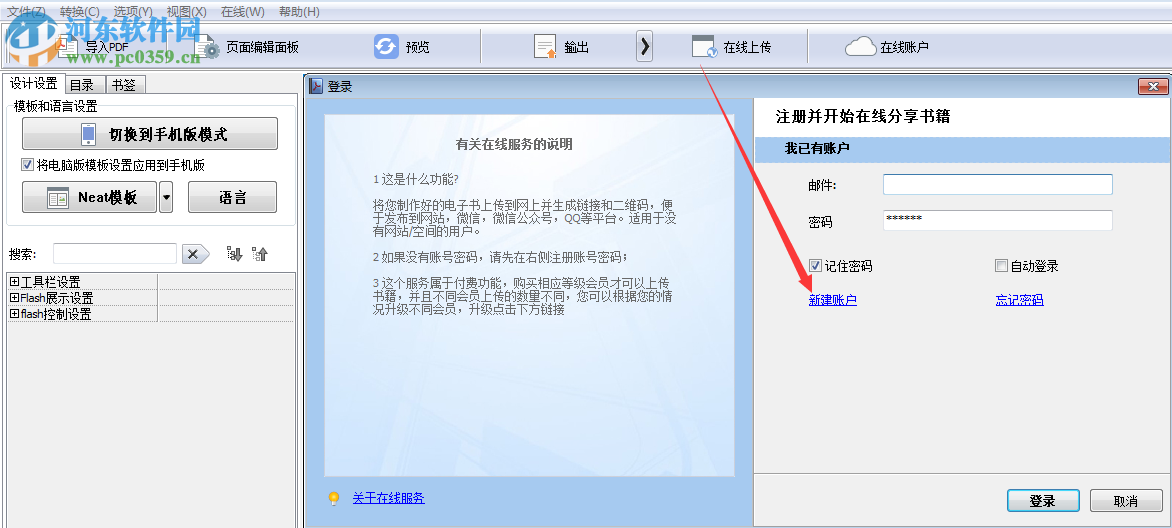Open the 新建账户 link

click(833, 300)
